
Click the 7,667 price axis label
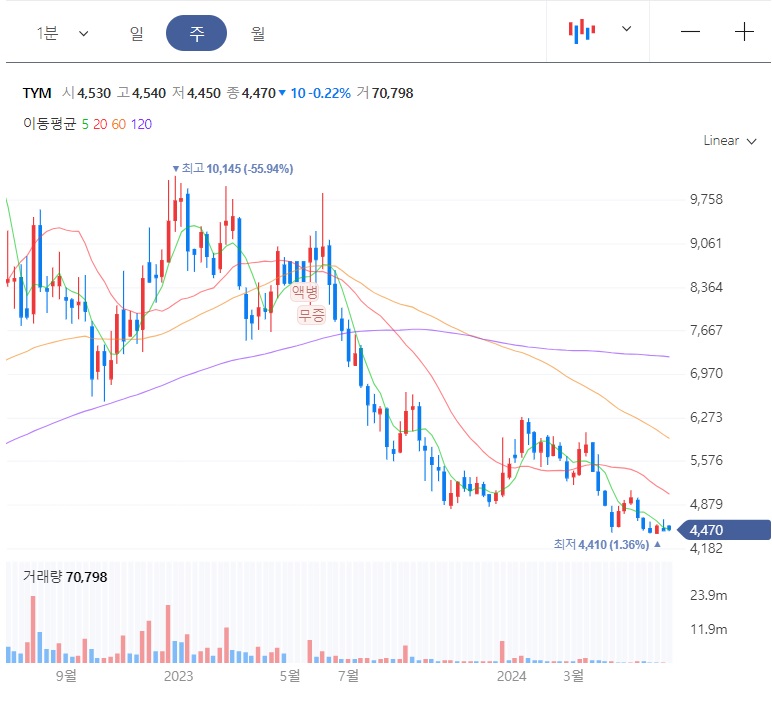coord(706,330)
